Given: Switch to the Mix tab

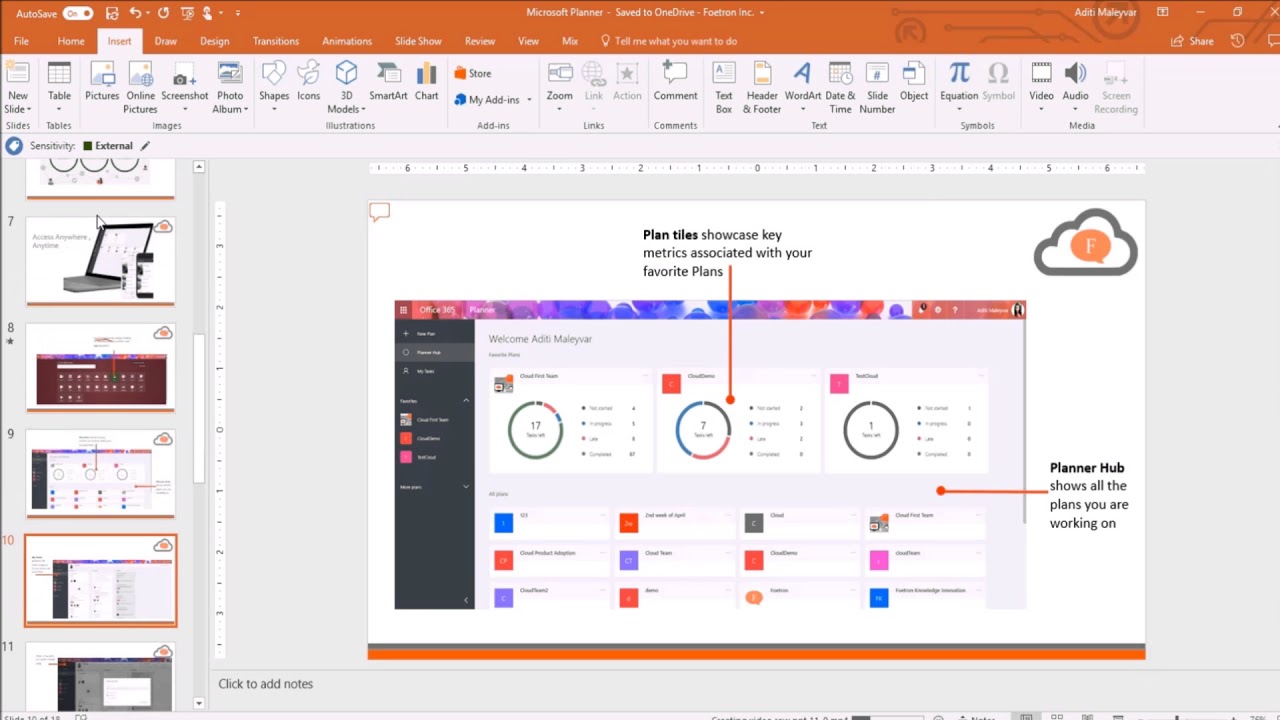Looking at the screenshot, I should tap(570, 41).
